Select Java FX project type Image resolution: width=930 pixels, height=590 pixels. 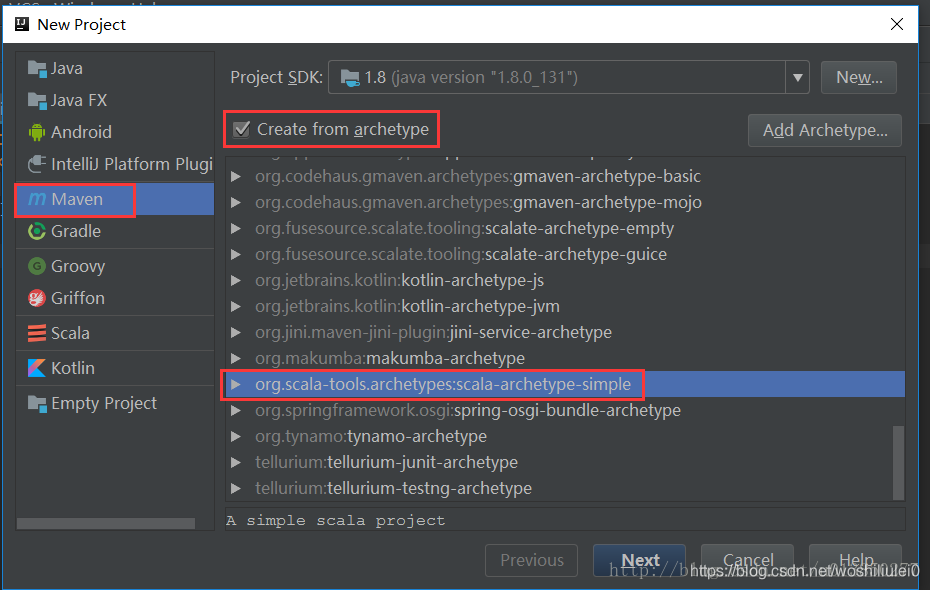coord(115,101)
